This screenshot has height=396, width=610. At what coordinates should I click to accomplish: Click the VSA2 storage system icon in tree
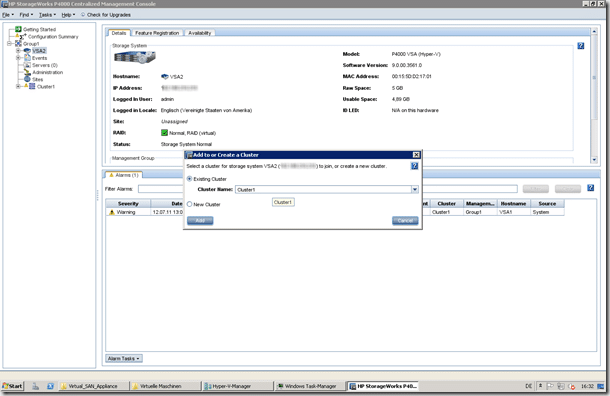(x=27, y=51)
